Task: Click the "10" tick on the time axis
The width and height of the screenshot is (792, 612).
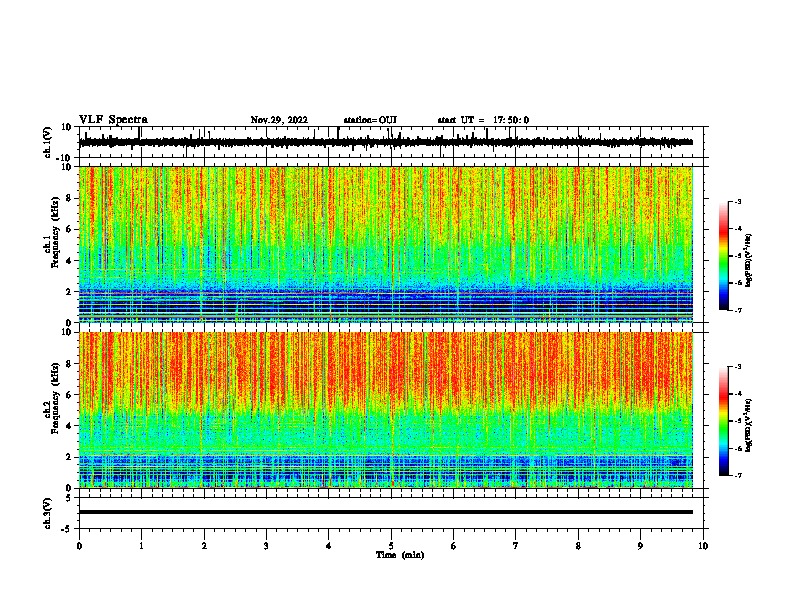Action: coord(703,546)
